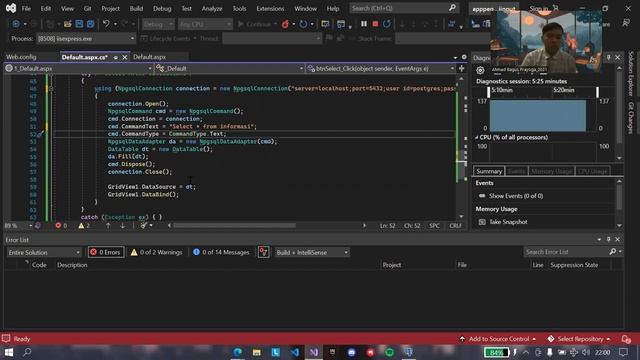This screenshot has width=640, height=360.
Task: Switch to the Web.config tab
Action: (21, 57)
